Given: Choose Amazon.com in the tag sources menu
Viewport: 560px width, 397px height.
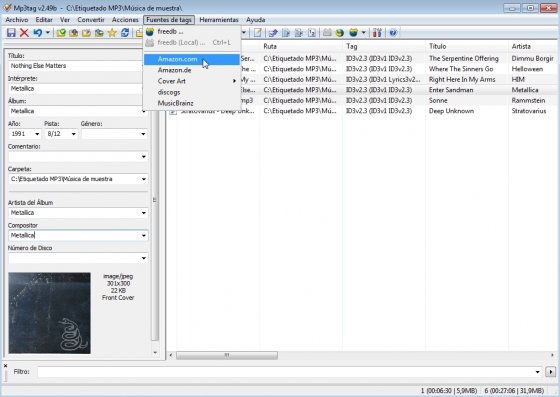Looking at the screenshot, I should point(192,59).
